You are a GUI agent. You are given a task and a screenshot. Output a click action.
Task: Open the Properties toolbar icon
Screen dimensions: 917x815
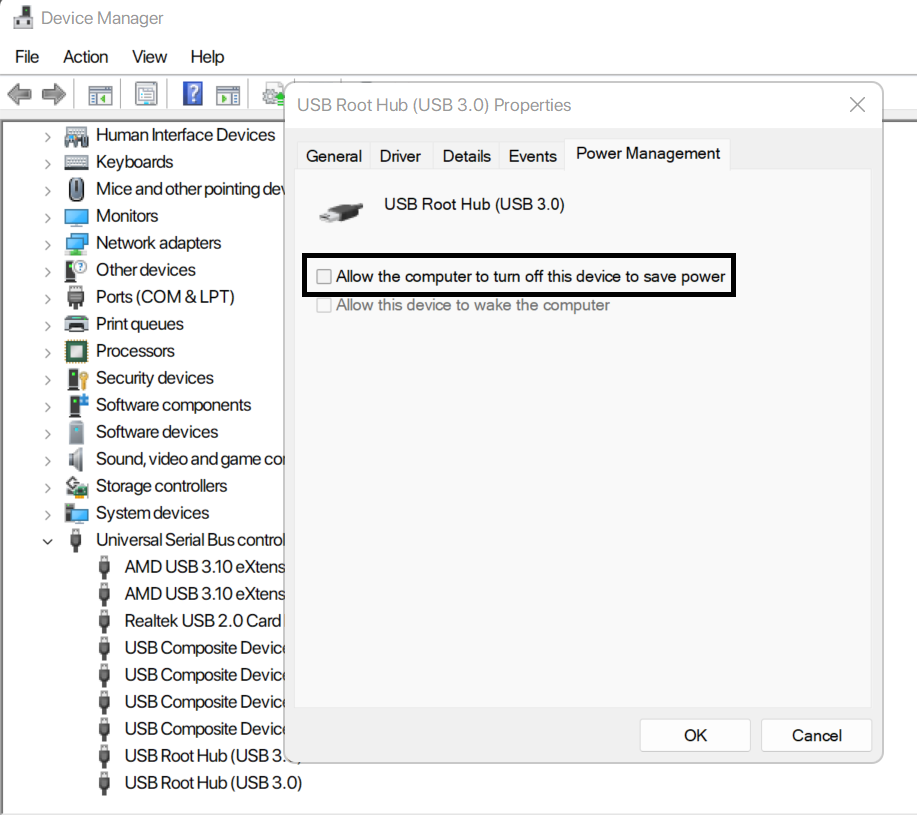[145, 93]
